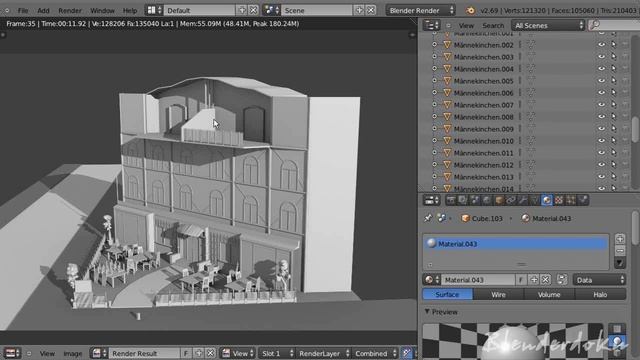Toggle selectability of Männekinchen.003
The width and height of the screenshot is (640, 360).
pyautogui.click(x=613, y=57)
